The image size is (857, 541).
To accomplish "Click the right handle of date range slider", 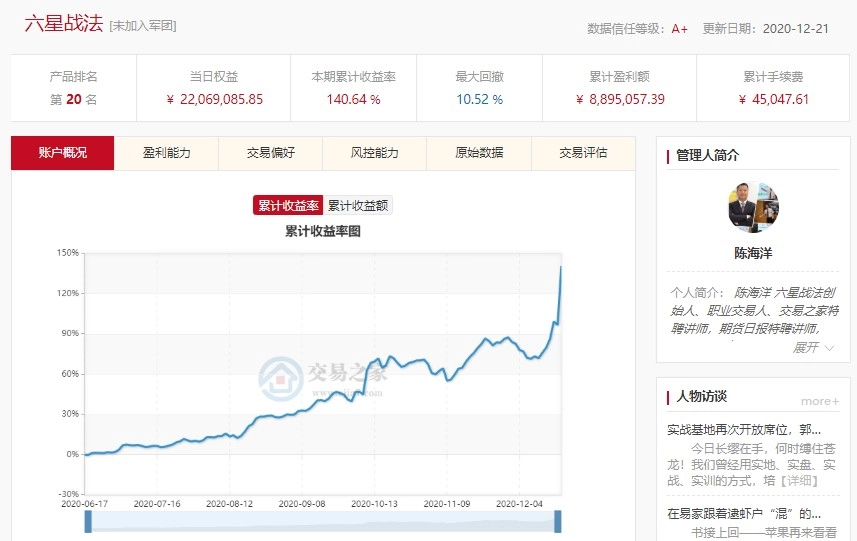I will (558, 521).
